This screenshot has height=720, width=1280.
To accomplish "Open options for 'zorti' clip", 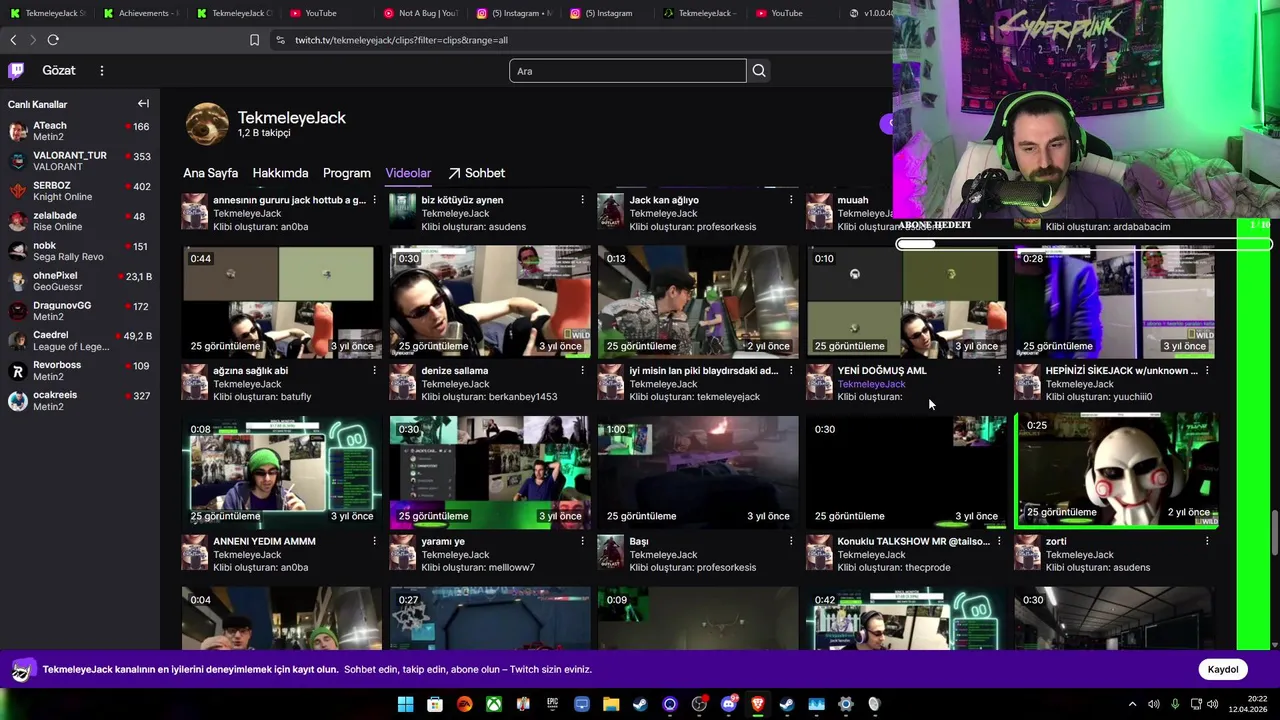I will click(1206, 541).
